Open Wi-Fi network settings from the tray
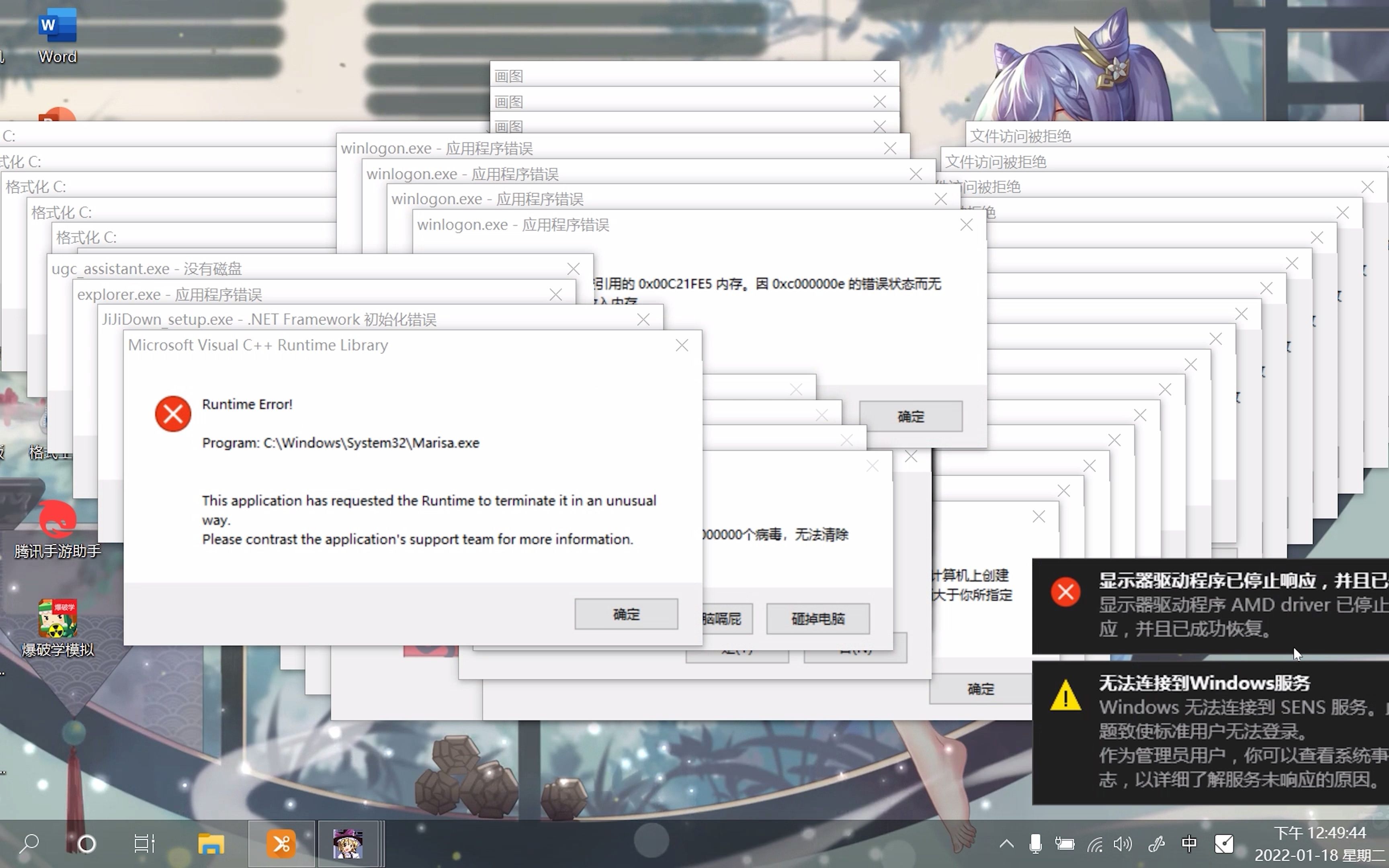 pos(1095,844)
